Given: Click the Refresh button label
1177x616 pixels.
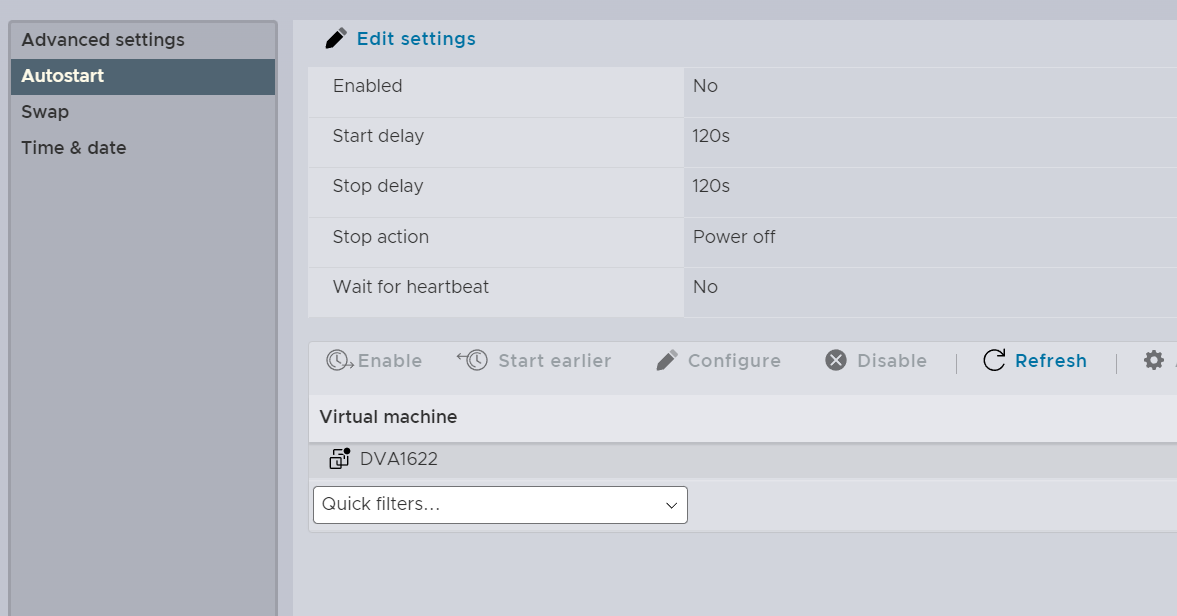Looking at the screenshot, I should pos(1051,360).
